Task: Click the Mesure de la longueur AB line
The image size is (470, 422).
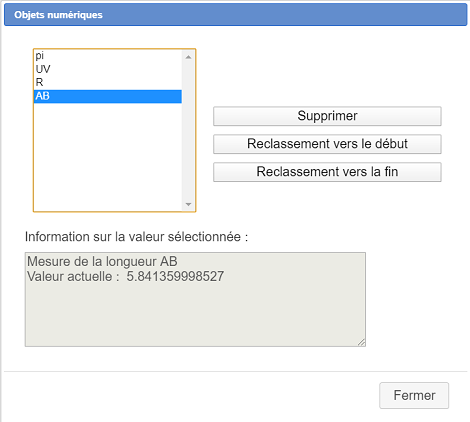Action: pyautogui.click(x=102, y=261)
